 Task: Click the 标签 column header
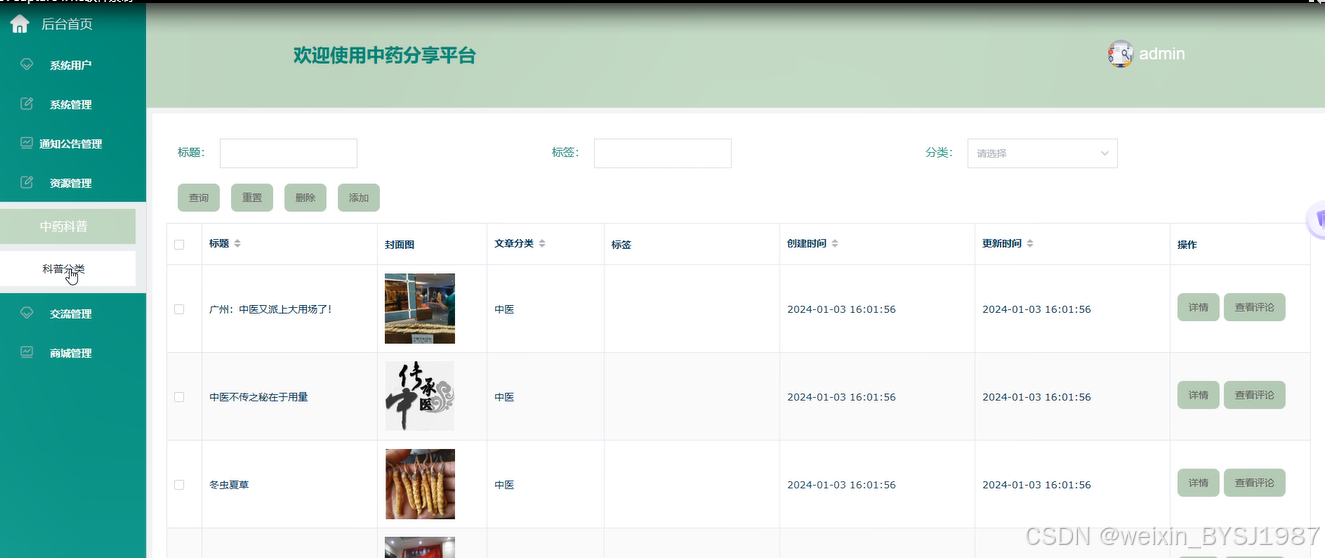click(x=621, y=245)
